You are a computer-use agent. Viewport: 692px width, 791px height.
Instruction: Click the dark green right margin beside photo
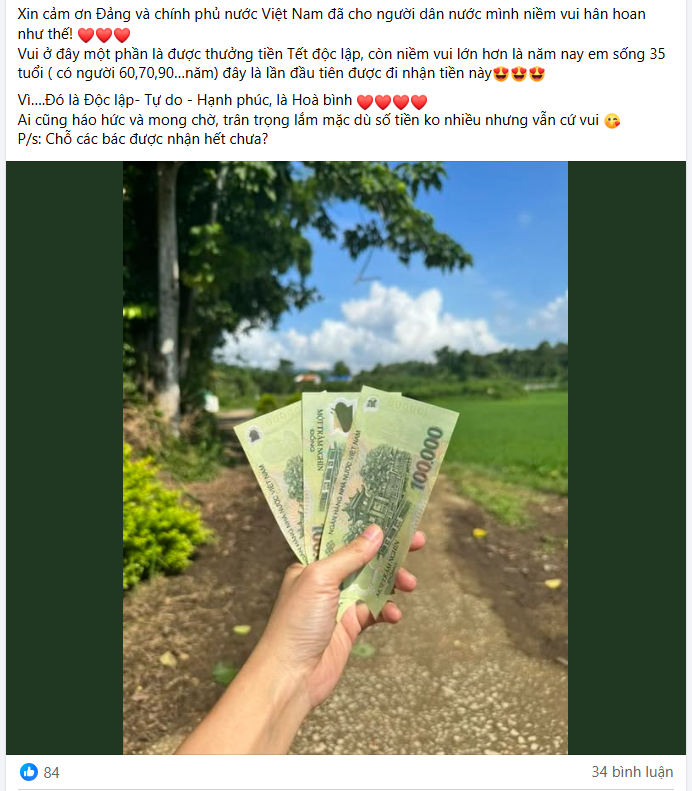point(626,458)
